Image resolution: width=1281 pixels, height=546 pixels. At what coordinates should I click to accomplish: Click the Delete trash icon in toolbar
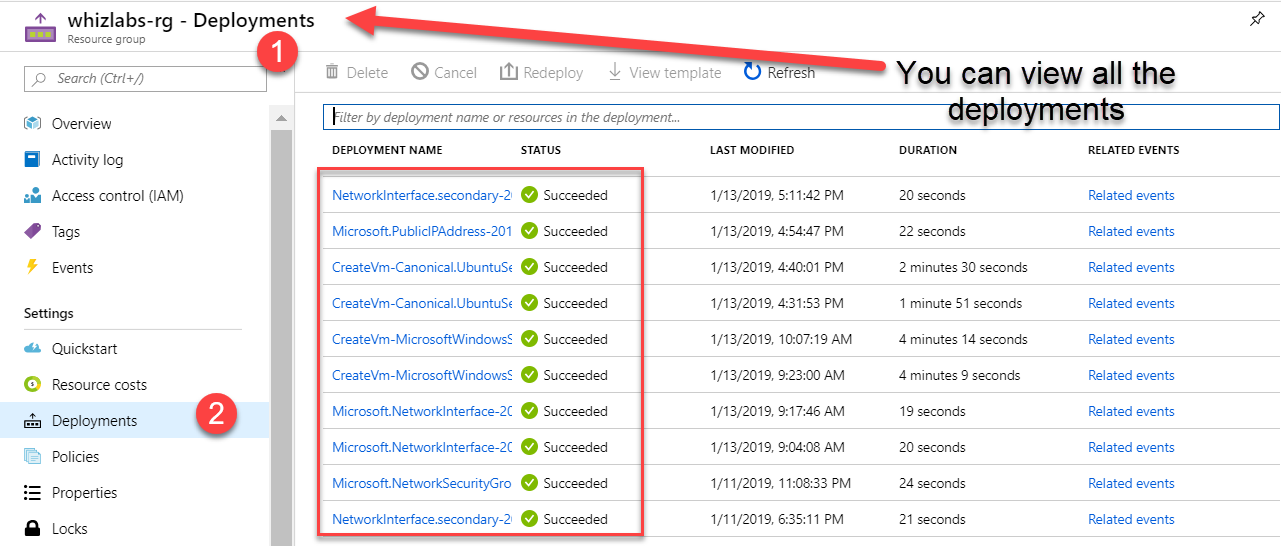coord(332,72)
